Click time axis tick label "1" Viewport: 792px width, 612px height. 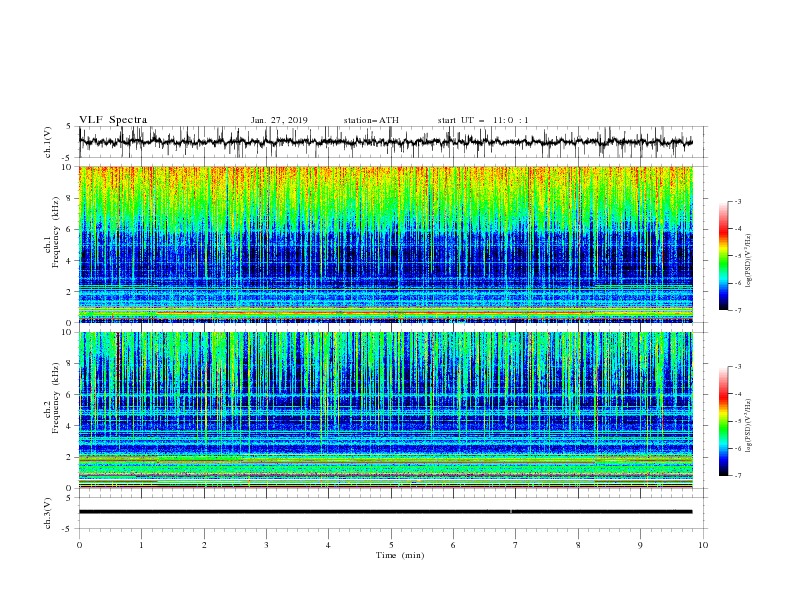[x=141, y=545]
